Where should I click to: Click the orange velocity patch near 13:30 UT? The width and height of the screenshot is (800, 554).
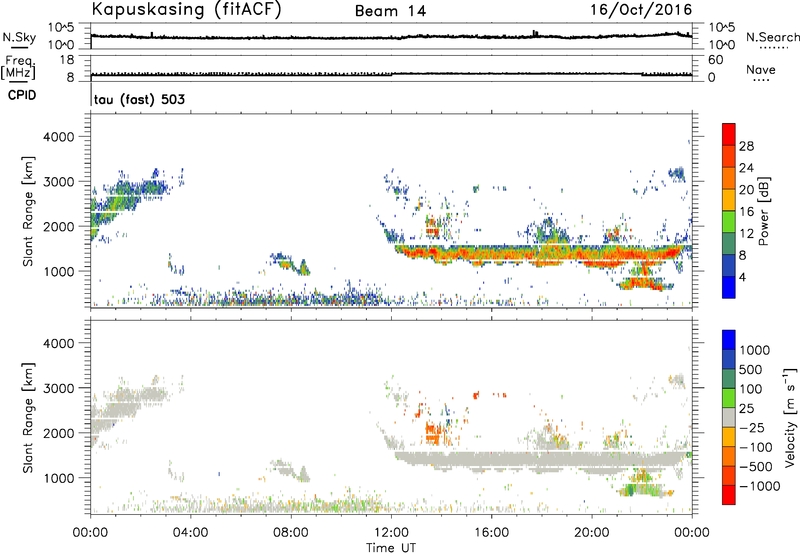tap(433, 434)
